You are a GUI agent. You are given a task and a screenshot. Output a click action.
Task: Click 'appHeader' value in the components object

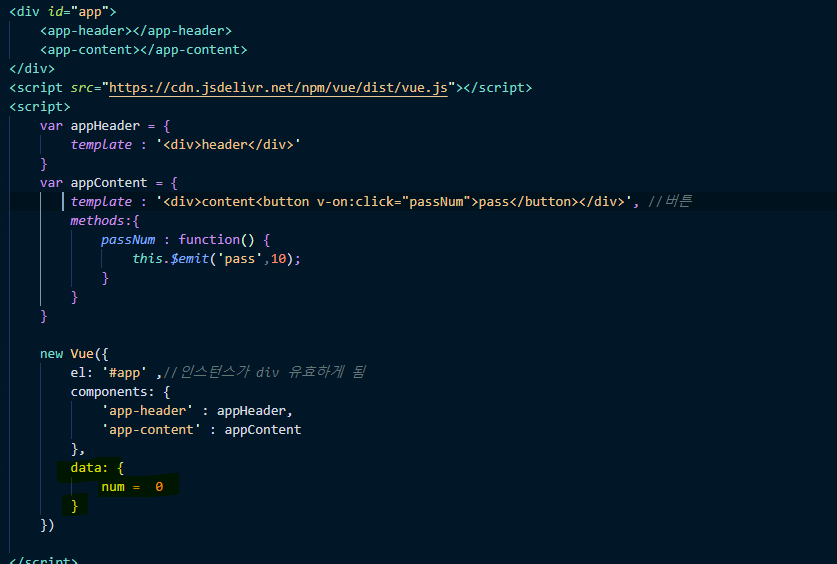[251, 411]
